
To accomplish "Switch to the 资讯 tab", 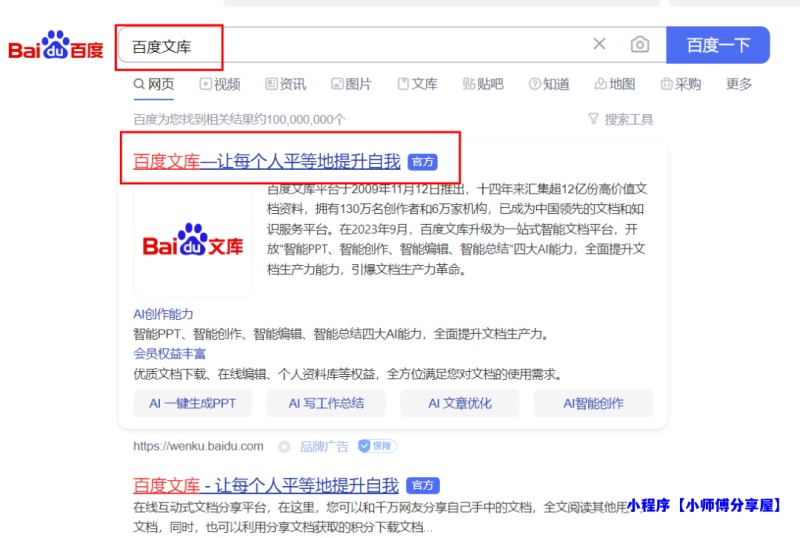I will tap(286, 84).
